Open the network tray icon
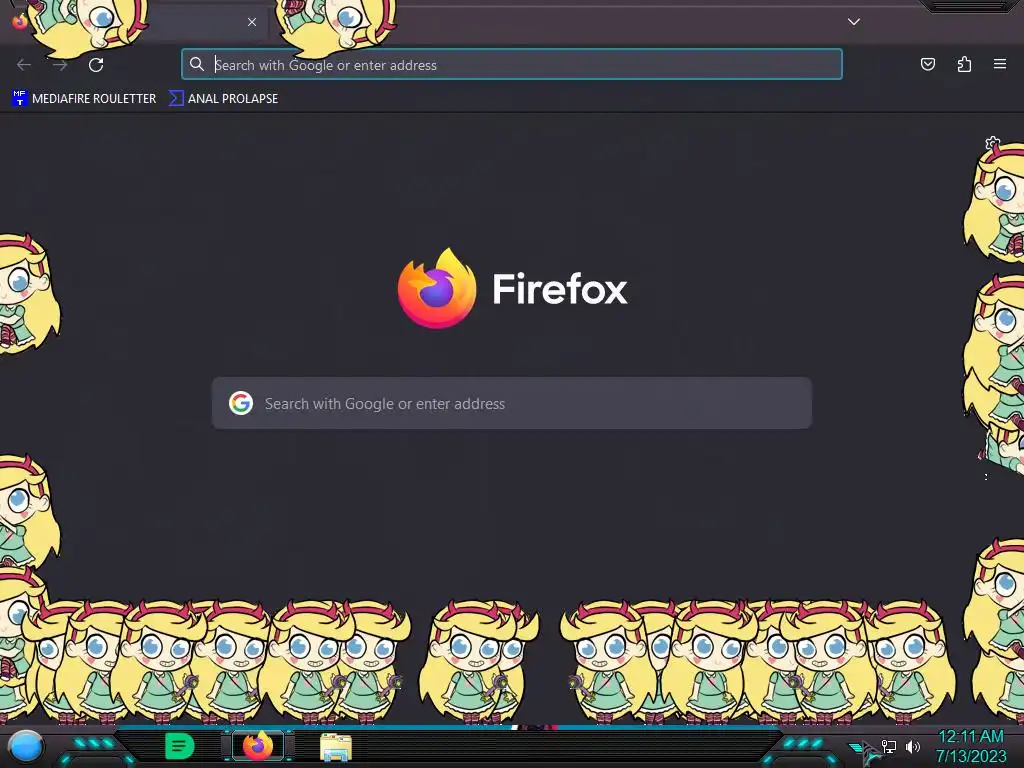Viewport: 1024px width, 768px height. 889,746
